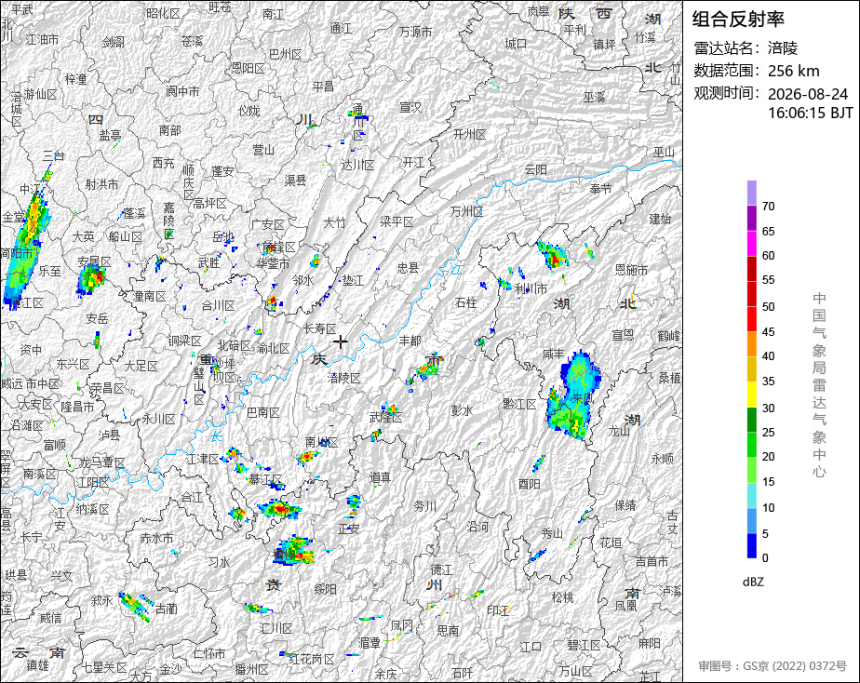Click the 审图号 GS京 (2022) 0372号 text

[773, 666]
